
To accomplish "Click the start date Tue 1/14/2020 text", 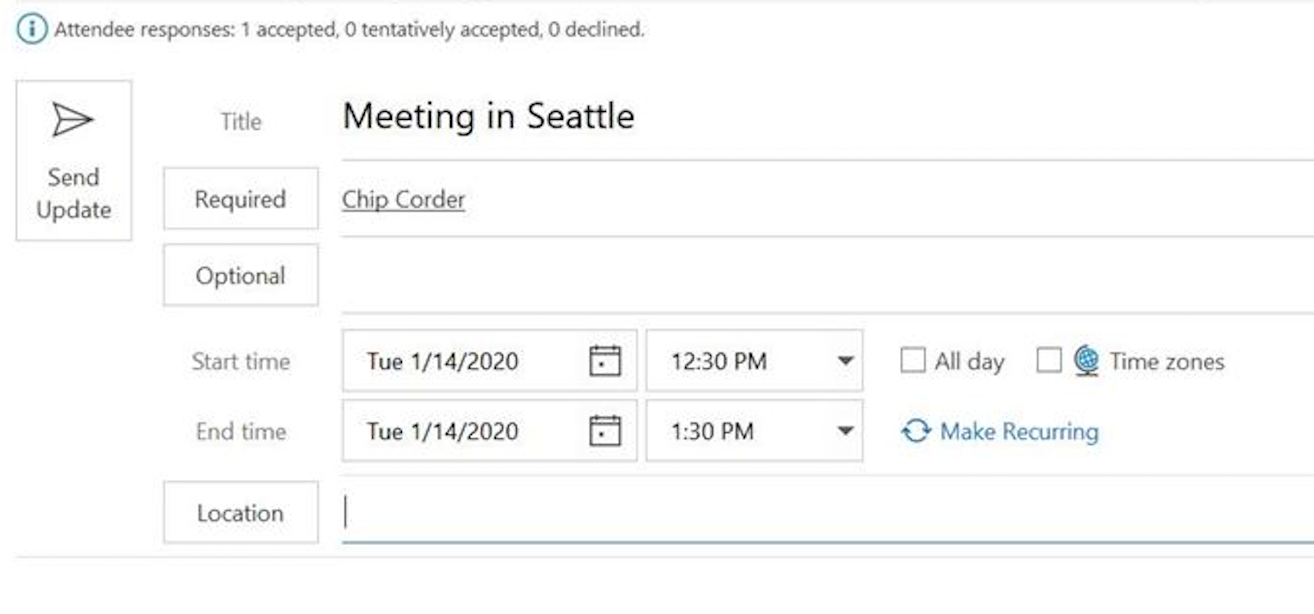I will [442, 361].
